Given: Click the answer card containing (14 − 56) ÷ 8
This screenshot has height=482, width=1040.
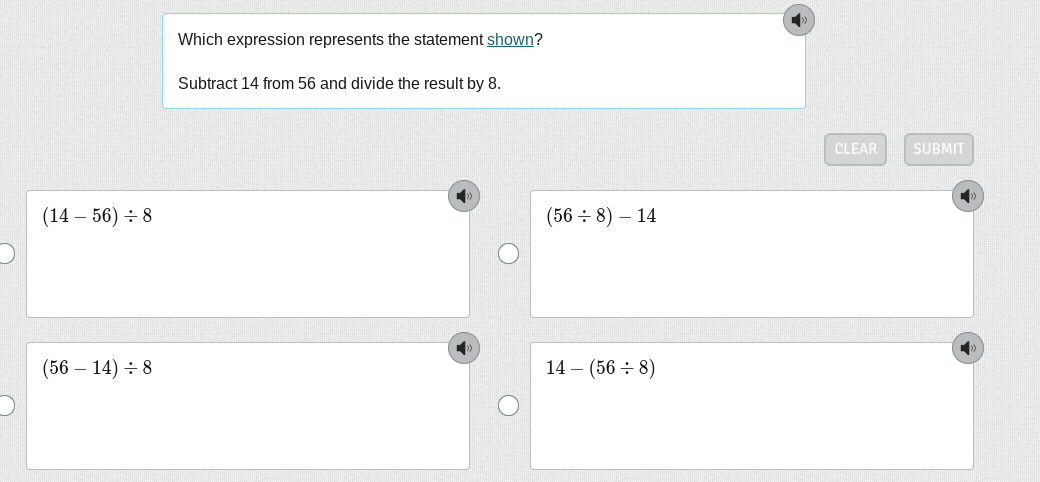Looking at the screenshot, I should (x=248, y=254).
